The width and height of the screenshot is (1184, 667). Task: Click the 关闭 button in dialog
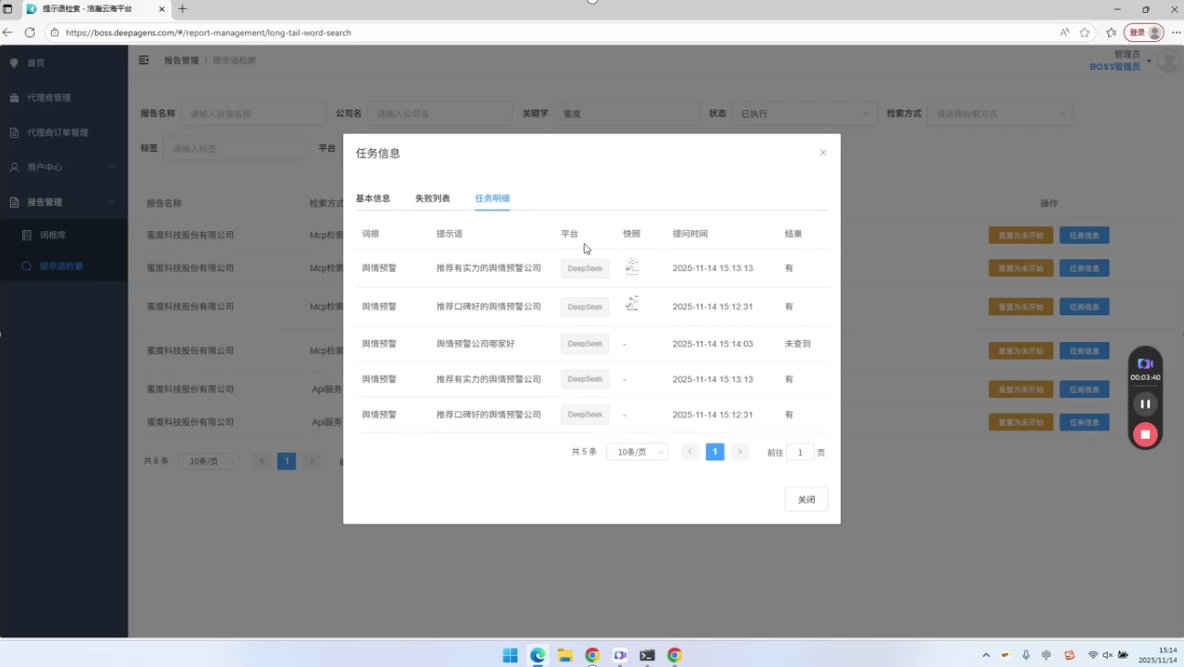pyautogui.click(x=806, y=499)
